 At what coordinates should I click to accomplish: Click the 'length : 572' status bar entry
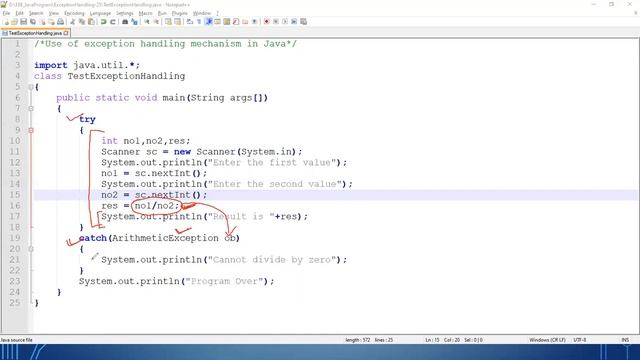[358, 340]
